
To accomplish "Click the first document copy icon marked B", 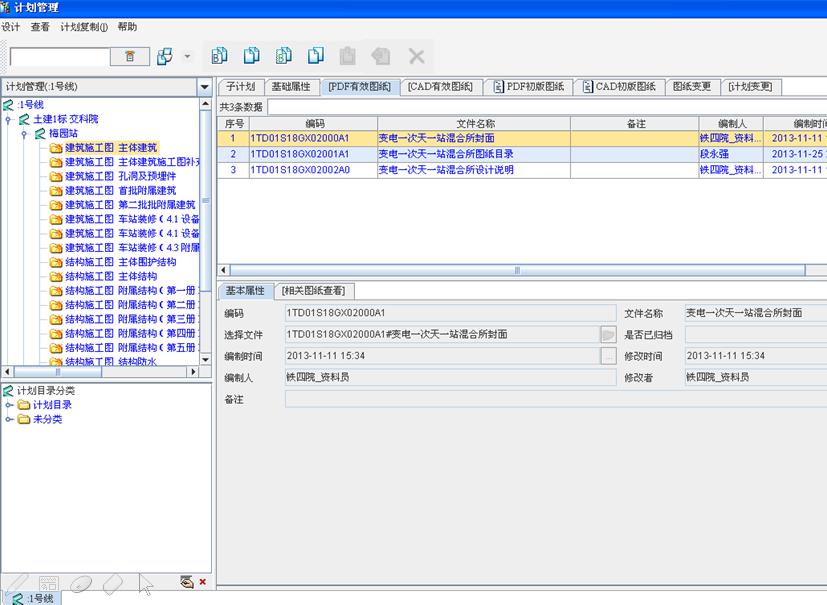I will coord(220,56).
